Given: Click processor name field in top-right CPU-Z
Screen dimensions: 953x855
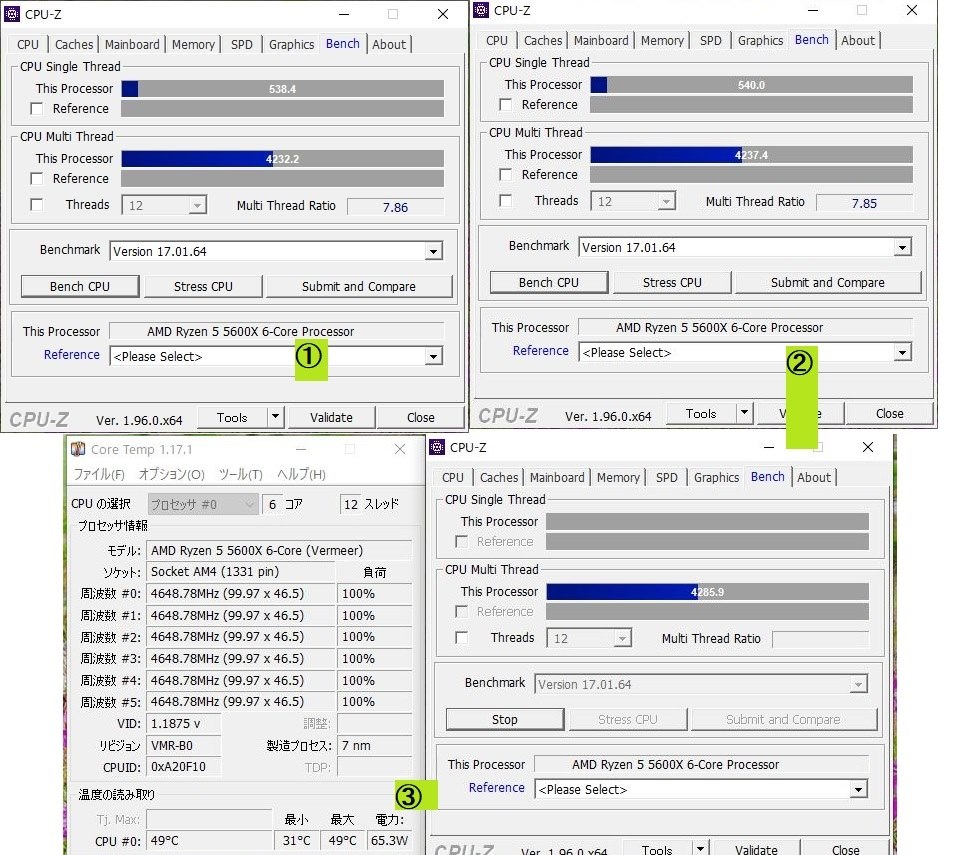Looking at the screenshot, I should tap(745, 328).
